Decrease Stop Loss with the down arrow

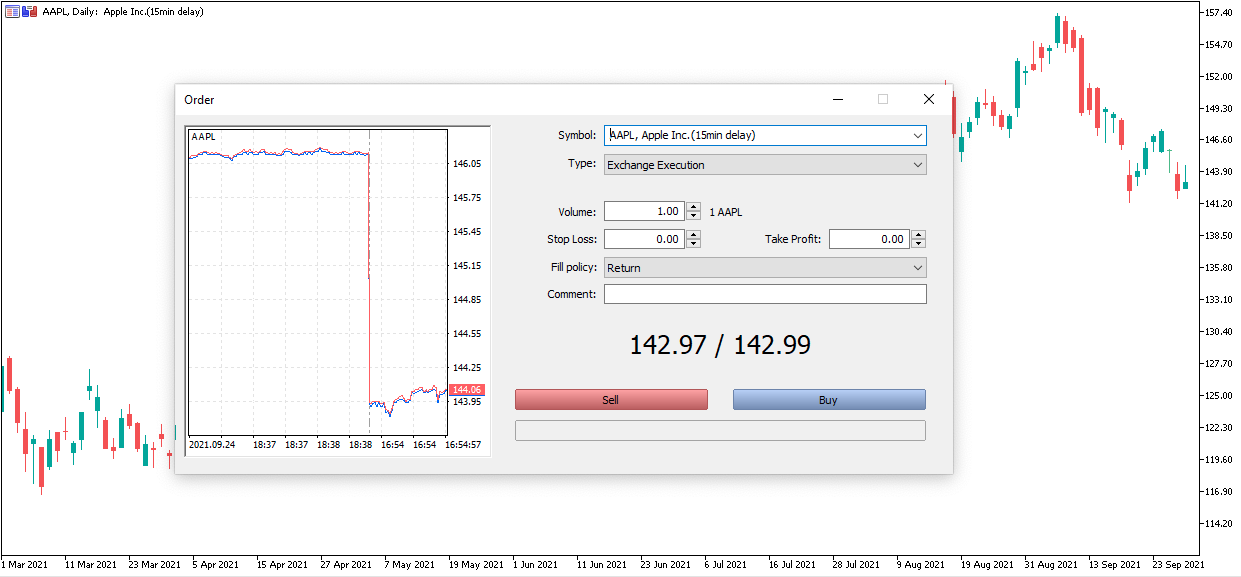coord(694,244)
